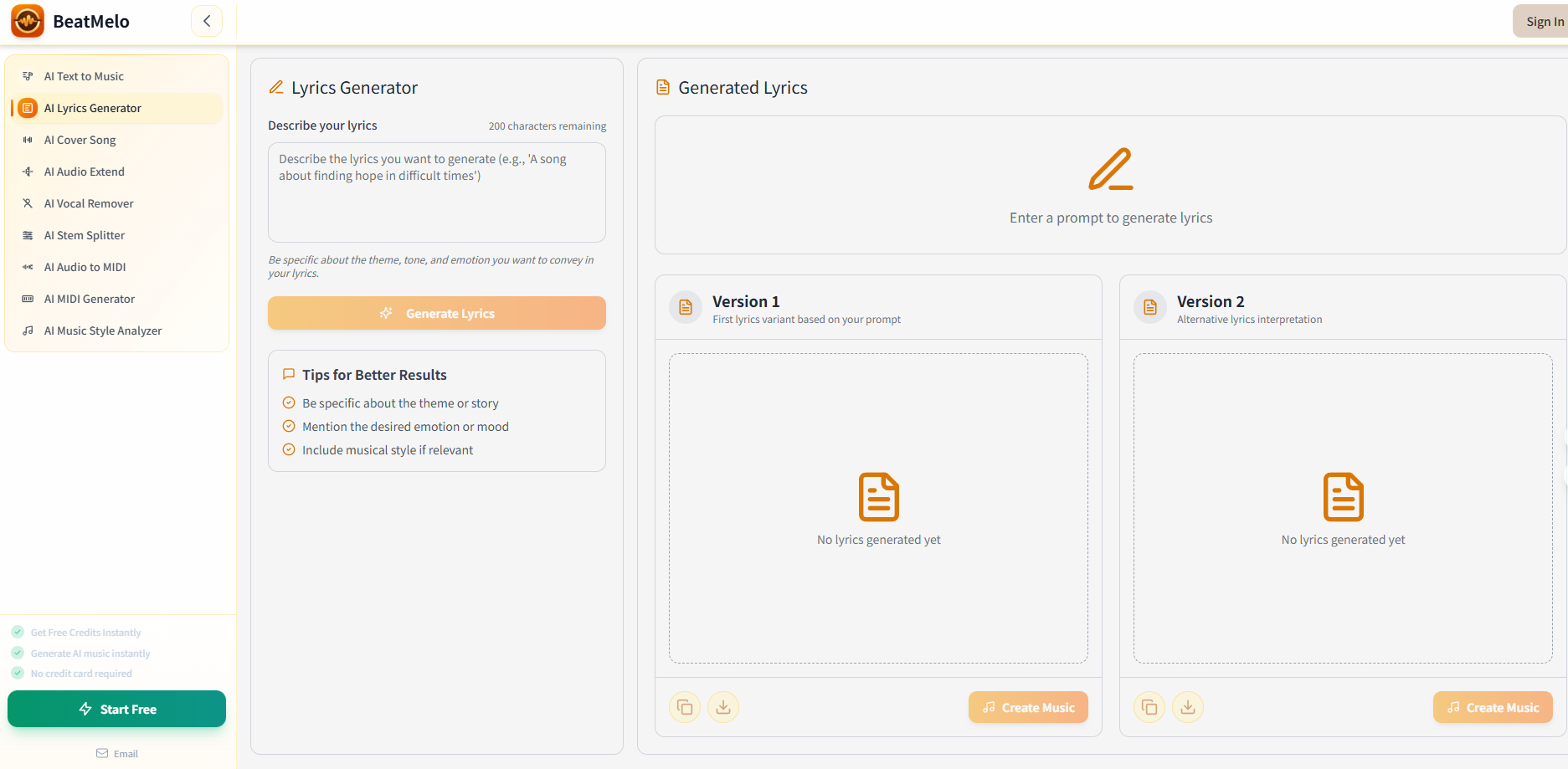Click 'Generate AI music instantly' text
This screenshot has width=1568, height=769.
coord(90,654)
